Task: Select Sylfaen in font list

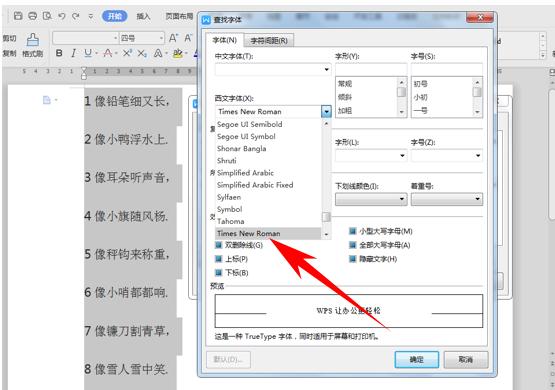Action: pos(268,197)
